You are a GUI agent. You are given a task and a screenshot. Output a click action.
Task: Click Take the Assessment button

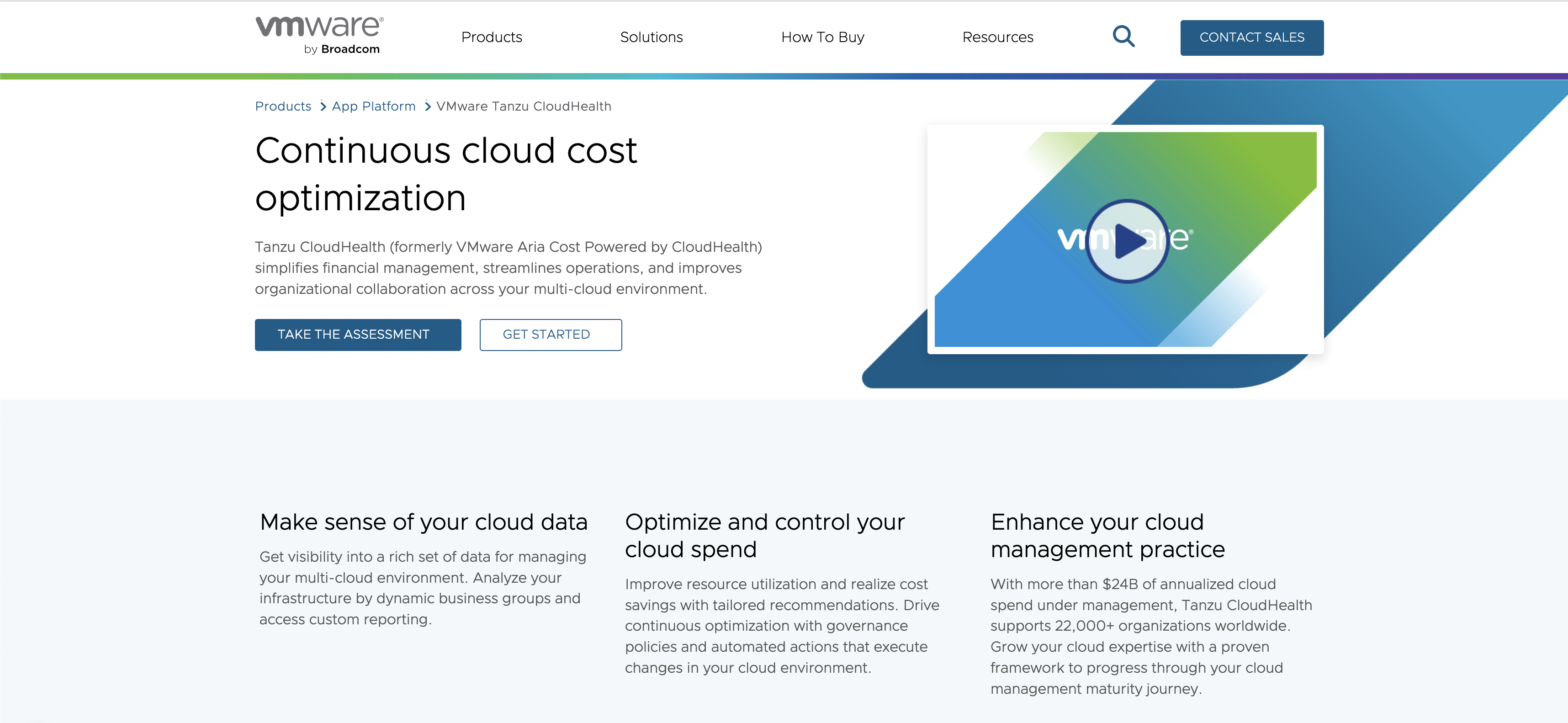click(x=357, y=335)
